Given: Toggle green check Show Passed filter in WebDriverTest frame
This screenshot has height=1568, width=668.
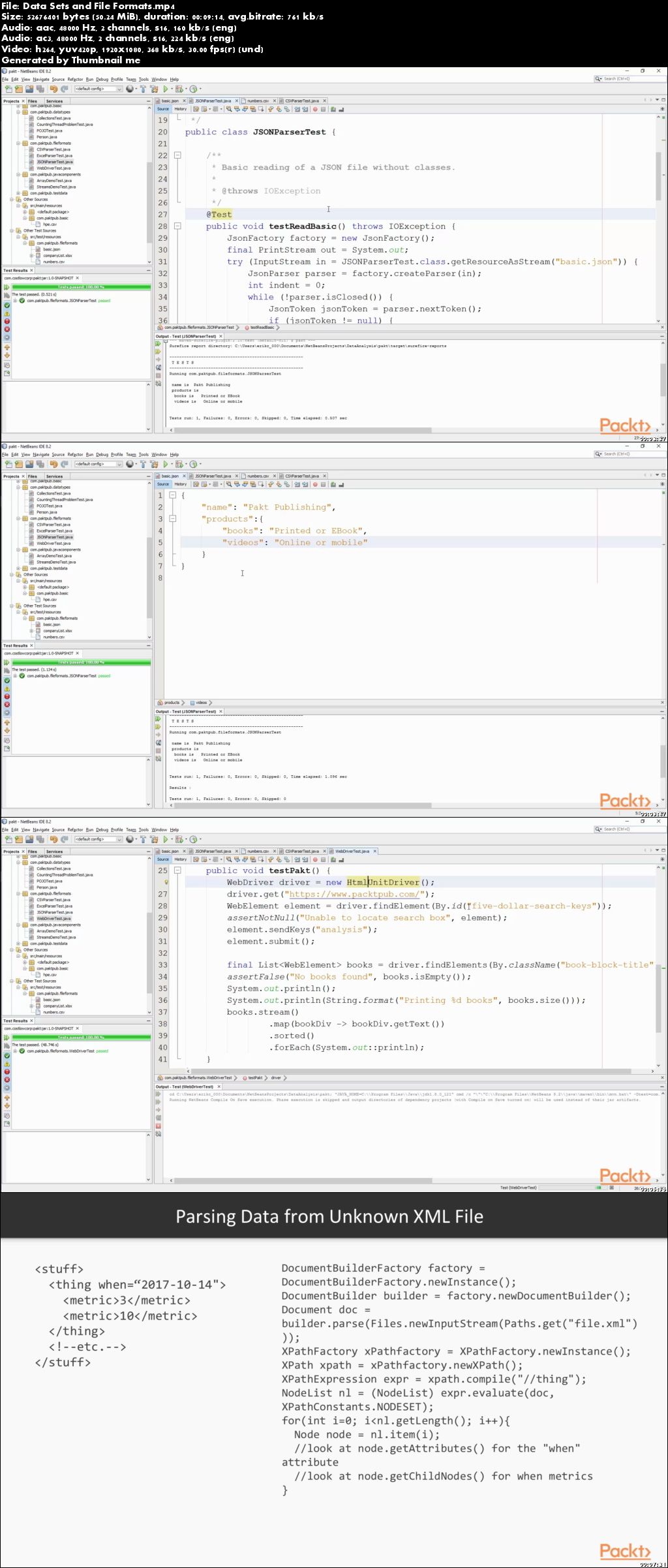Looking at the screenshot, I should [x=7, y=1055].
